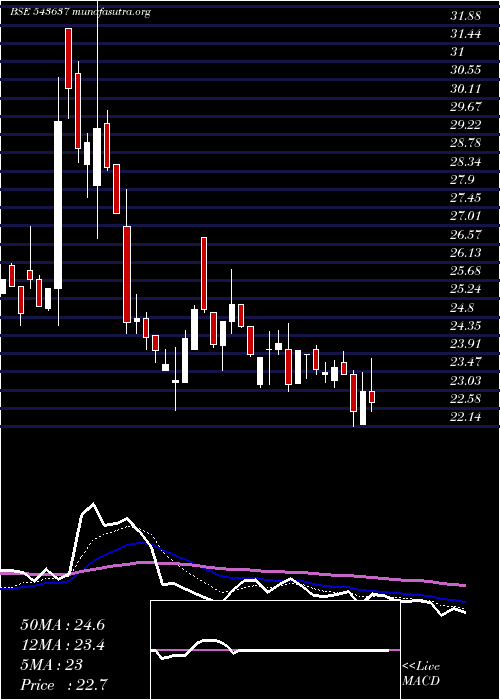Screen dimensions: 500x700
Task: Click the 5MA : 23 readout
Action: tap(51, 665)
